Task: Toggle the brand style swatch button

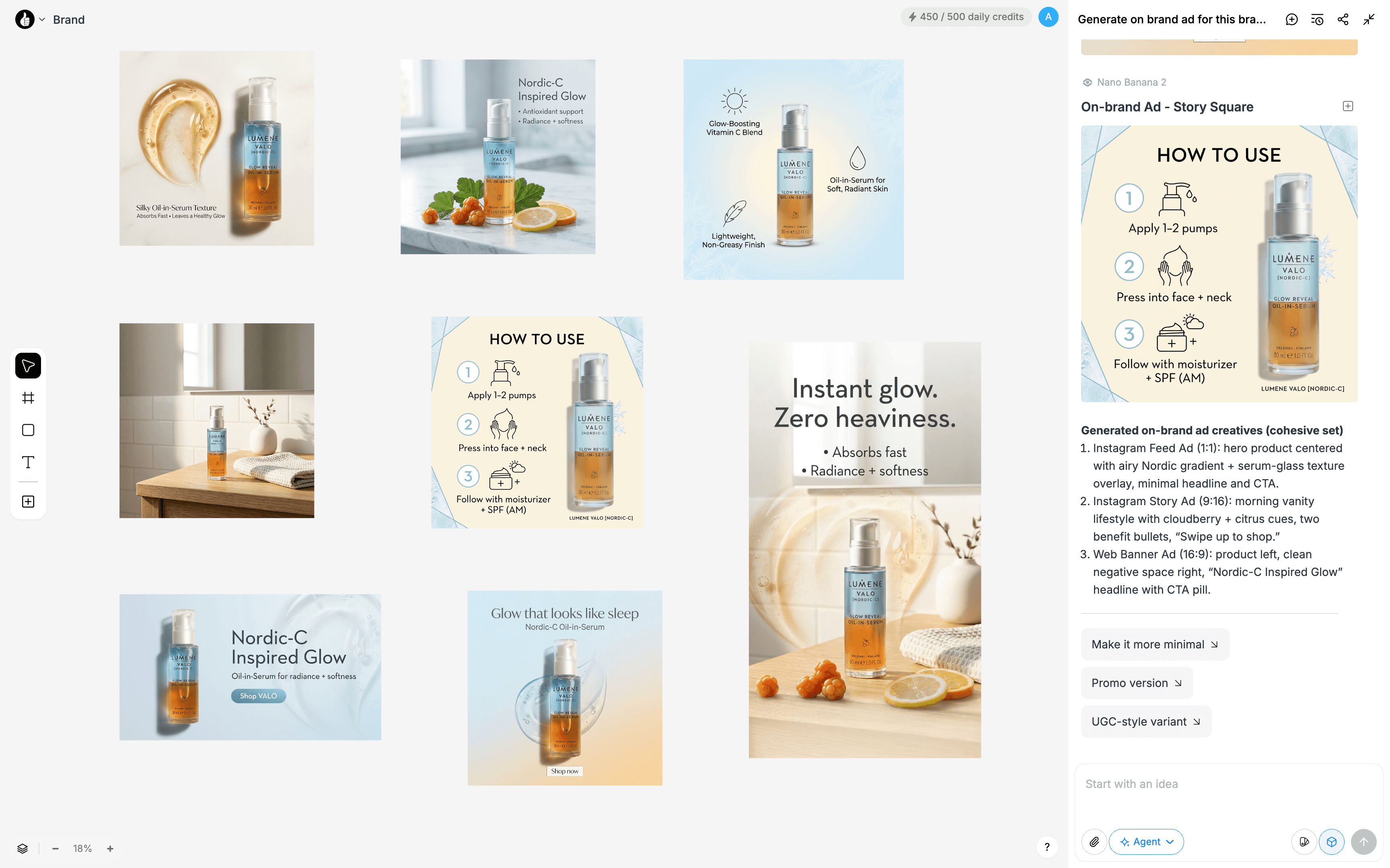Action: point(1304,841)
